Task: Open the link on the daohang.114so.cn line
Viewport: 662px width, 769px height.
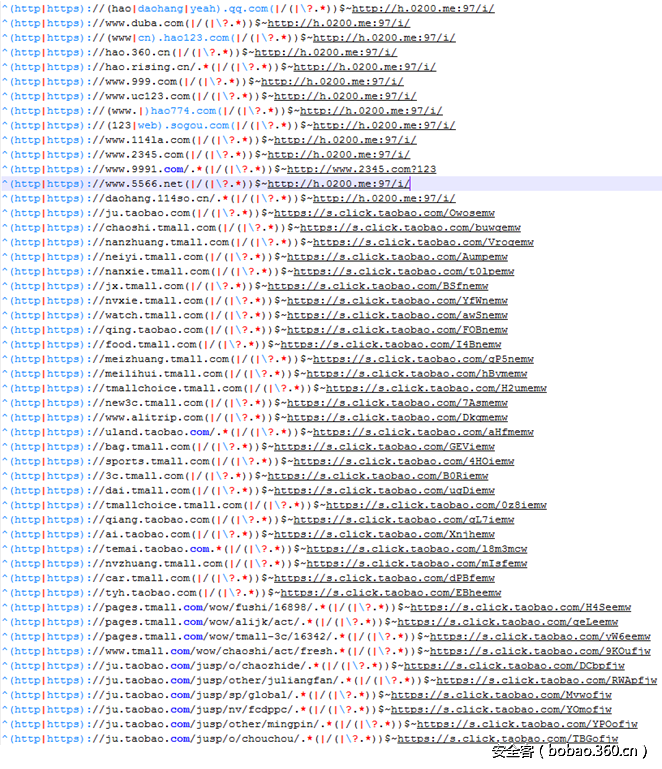Action: [384, 199]
